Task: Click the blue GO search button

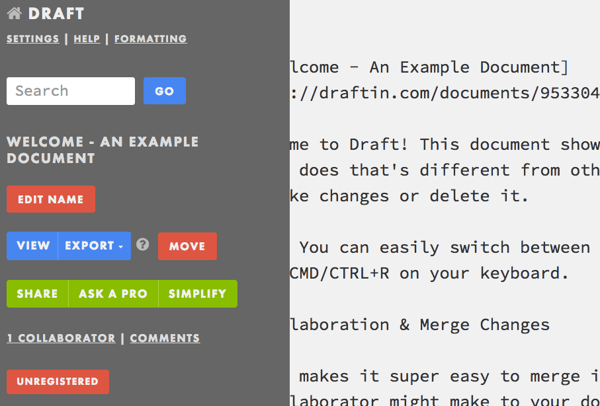Action: click(x=165, y=91)
